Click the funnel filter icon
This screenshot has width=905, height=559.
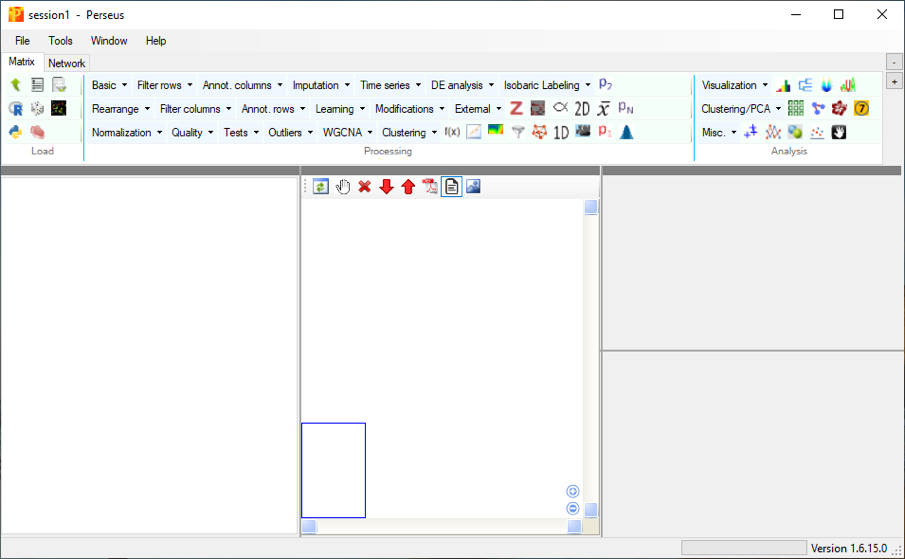517,132
